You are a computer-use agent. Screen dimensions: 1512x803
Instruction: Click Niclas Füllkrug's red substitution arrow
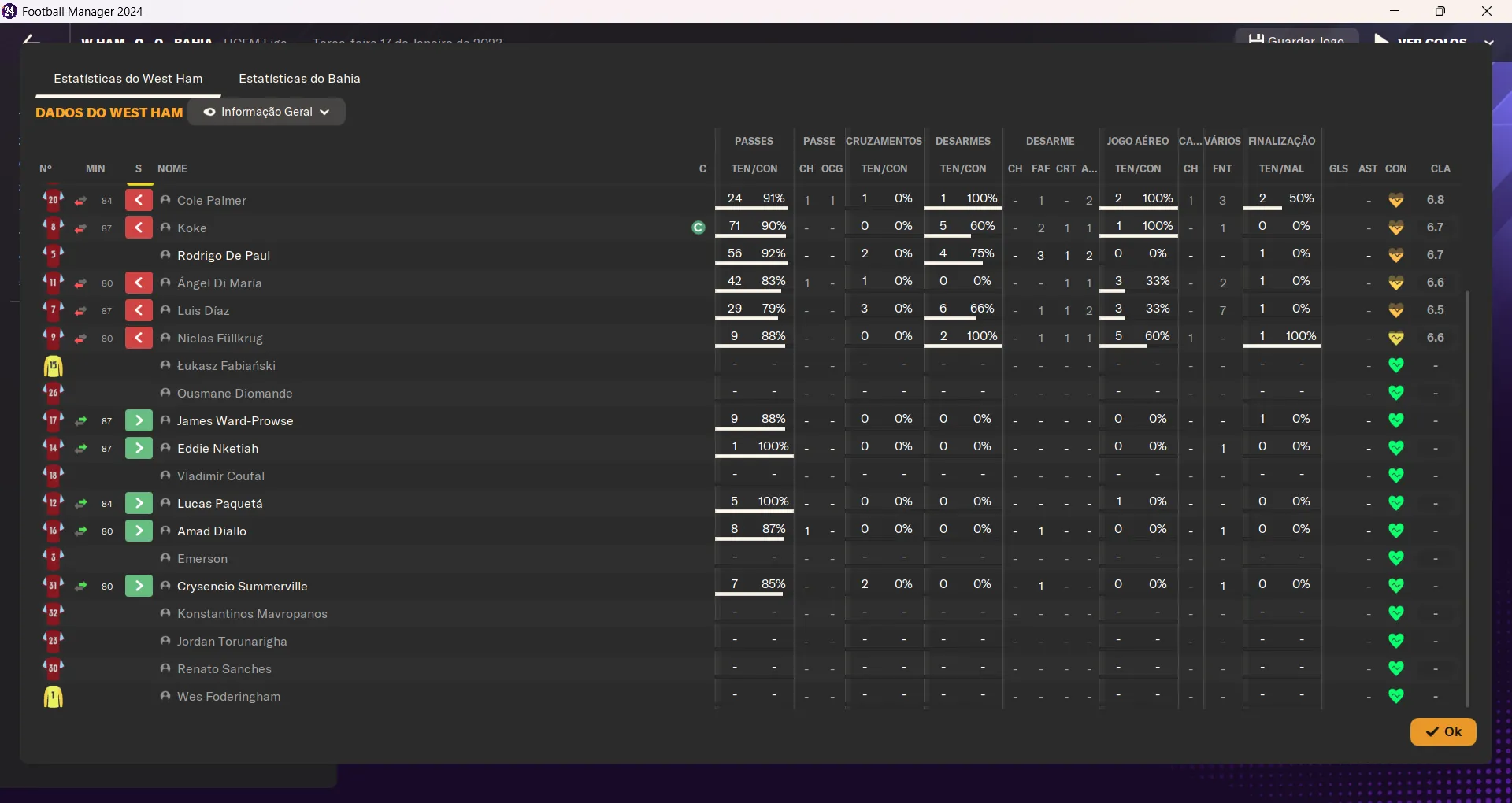point(139,339)
